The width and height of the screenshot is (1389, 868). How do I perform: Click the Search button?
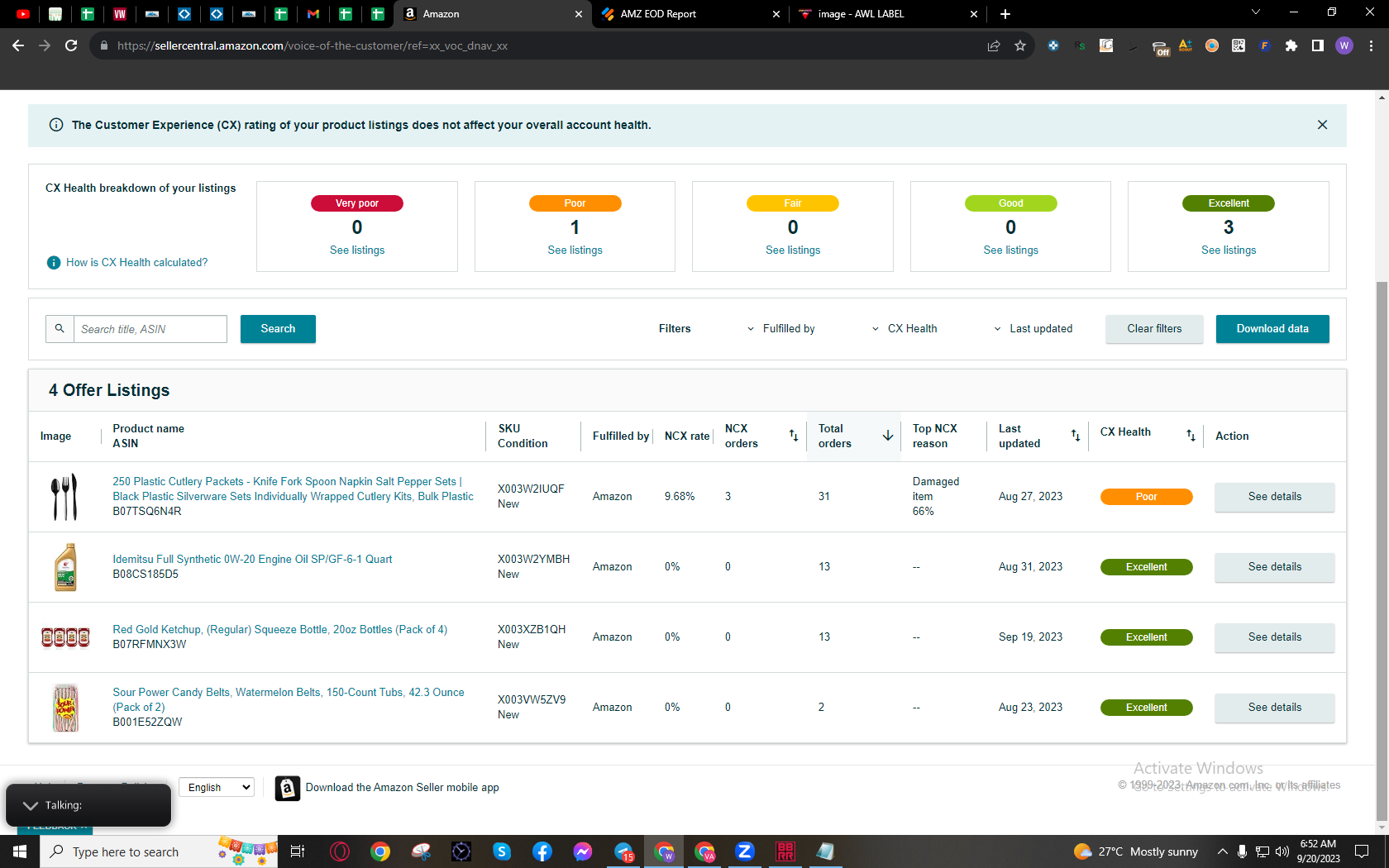278,329
